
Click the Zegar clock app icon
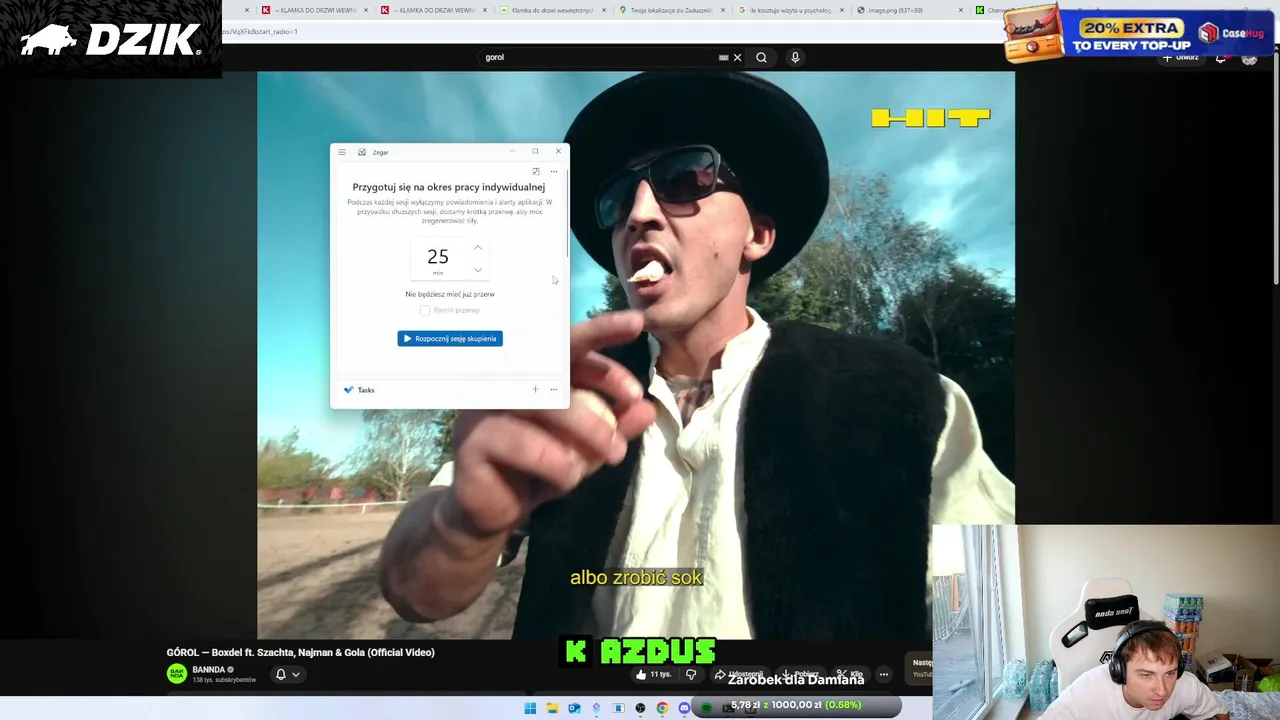click(362, 152)
